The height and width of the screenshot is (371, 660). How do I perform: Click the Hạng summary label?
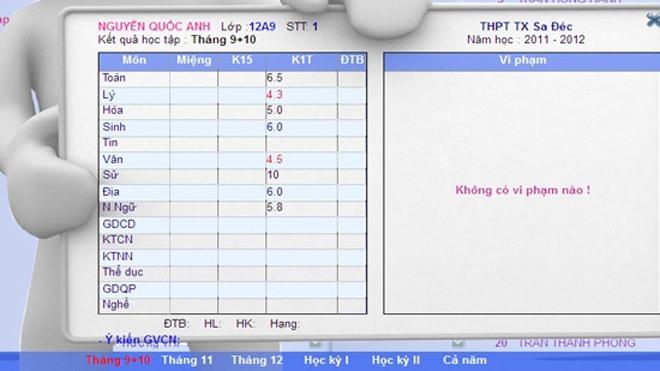pos(285,324)
